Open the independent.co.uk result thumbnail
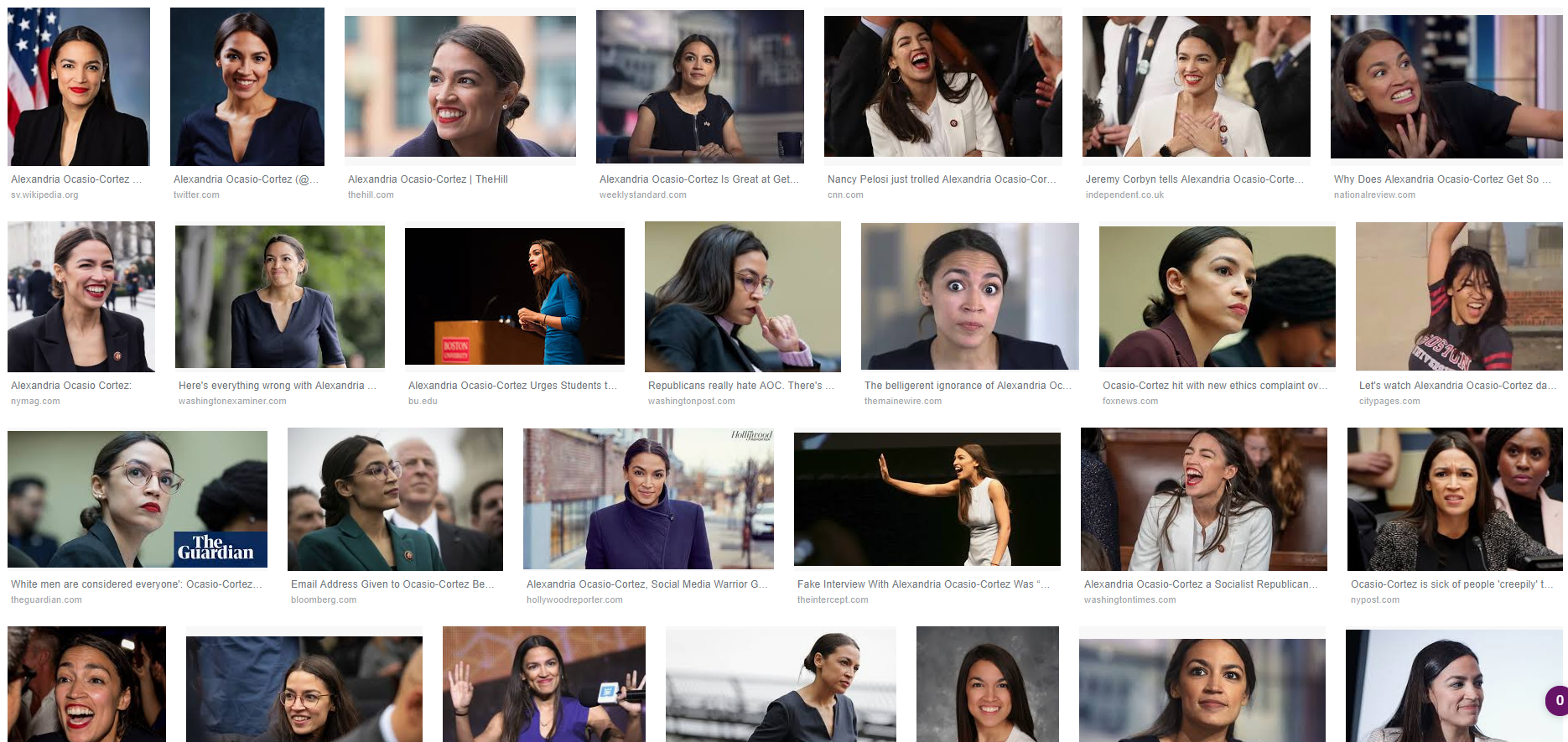Screen dimensions: 1568x742 pyautogui.click(x=1197, y=86)
